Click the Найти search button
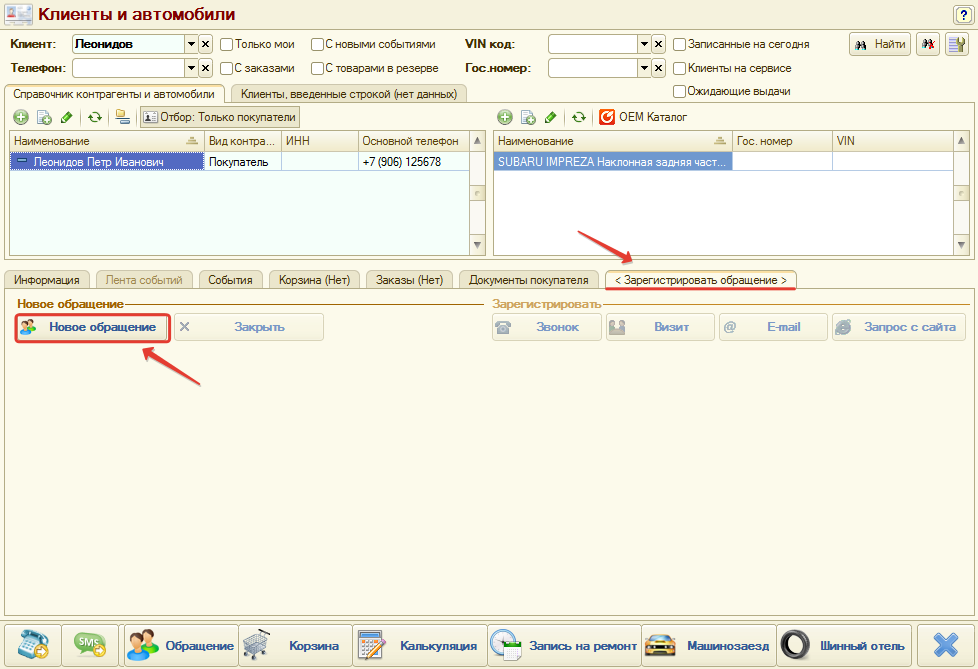This screenshot has width=978, height=669. click(x=880, y=44)
